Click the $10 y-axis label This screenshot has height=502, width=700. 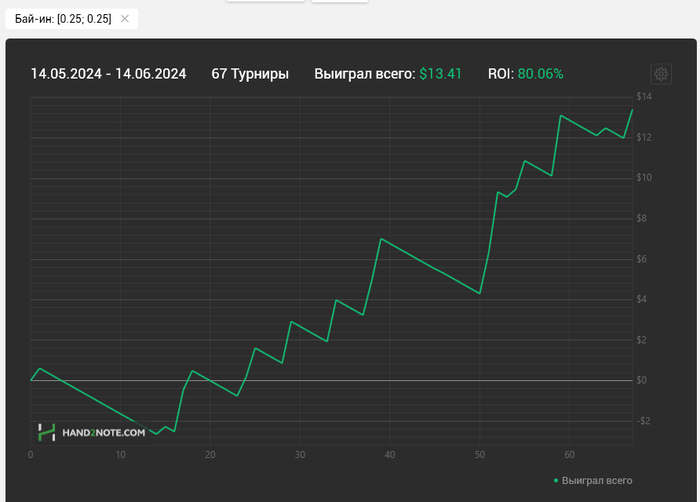click(644, 178)
